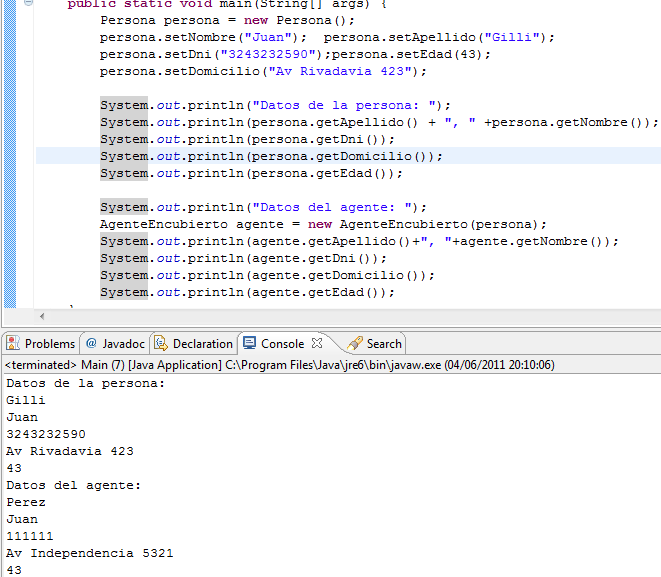Click the Declaration tab icon

point(161,344)
